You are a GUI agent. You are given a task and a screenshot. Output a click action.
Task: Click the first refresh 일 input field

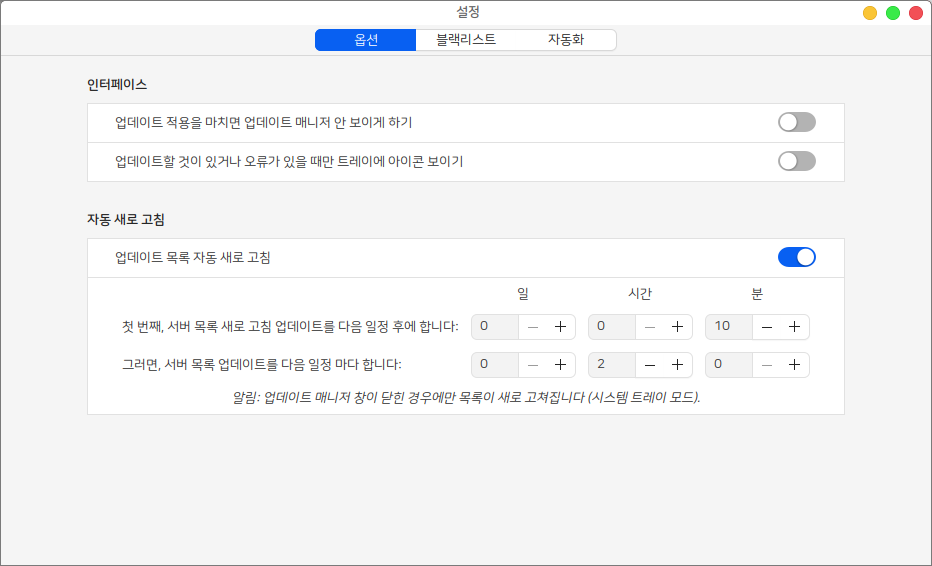coord(494,327)
